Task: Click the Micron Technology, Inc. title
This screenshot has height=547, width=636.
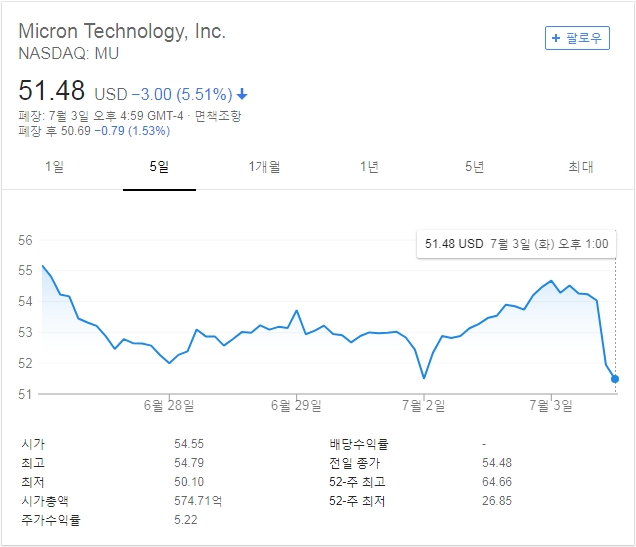Action: [122, 31]
